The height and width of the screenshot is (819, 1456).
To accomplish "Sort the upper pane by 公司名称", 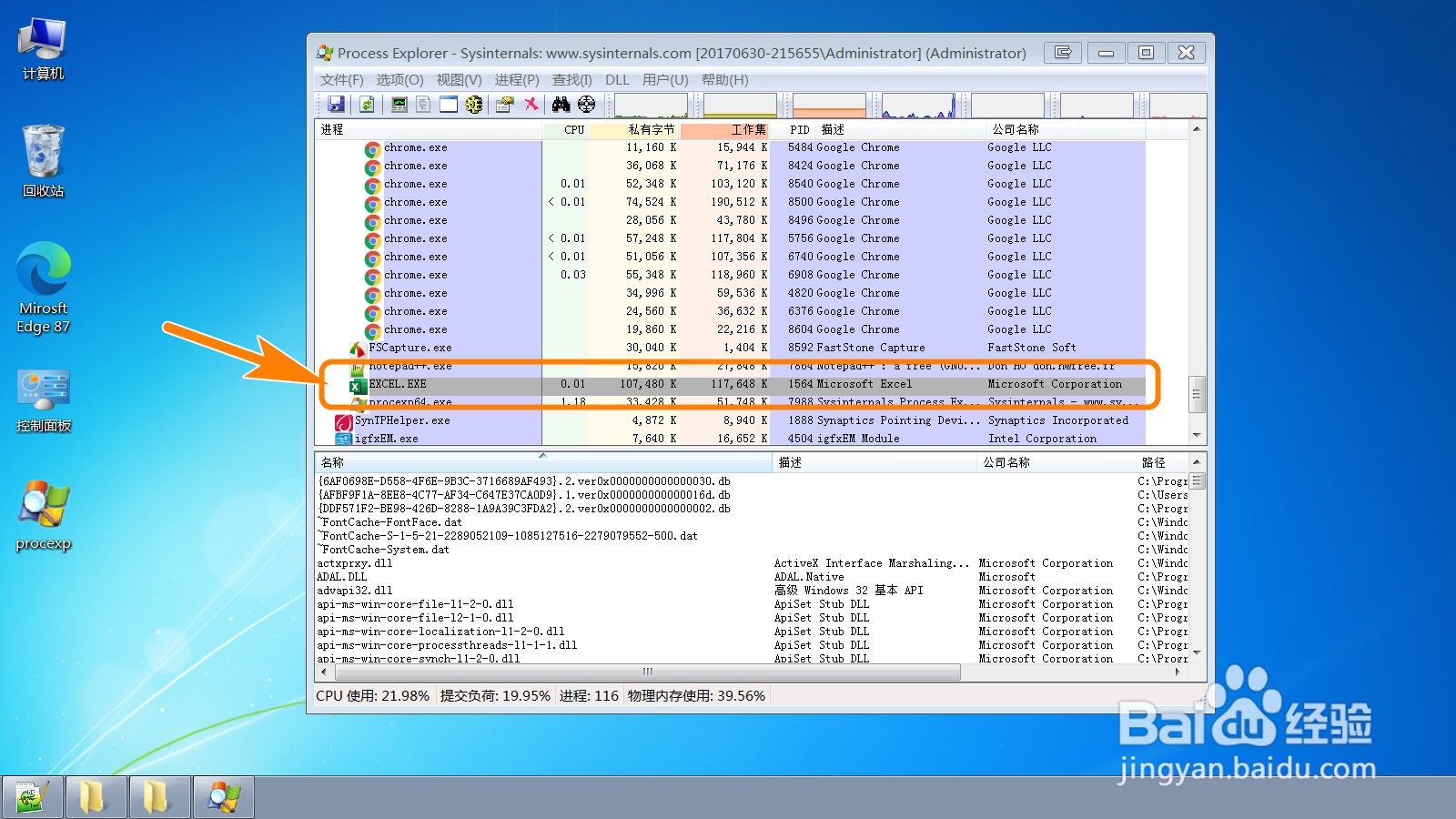I will coord(1065,130).
